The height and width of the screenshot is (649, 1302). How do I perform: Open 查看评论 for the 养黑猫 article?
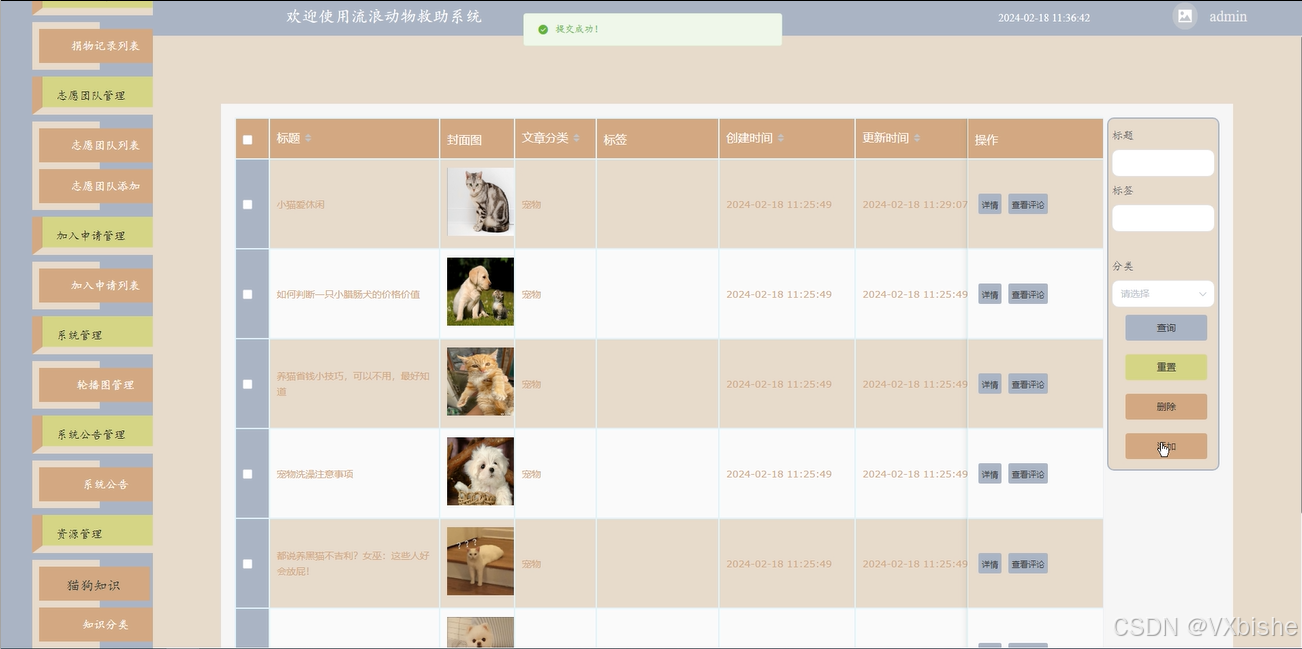click(1028, 564)
